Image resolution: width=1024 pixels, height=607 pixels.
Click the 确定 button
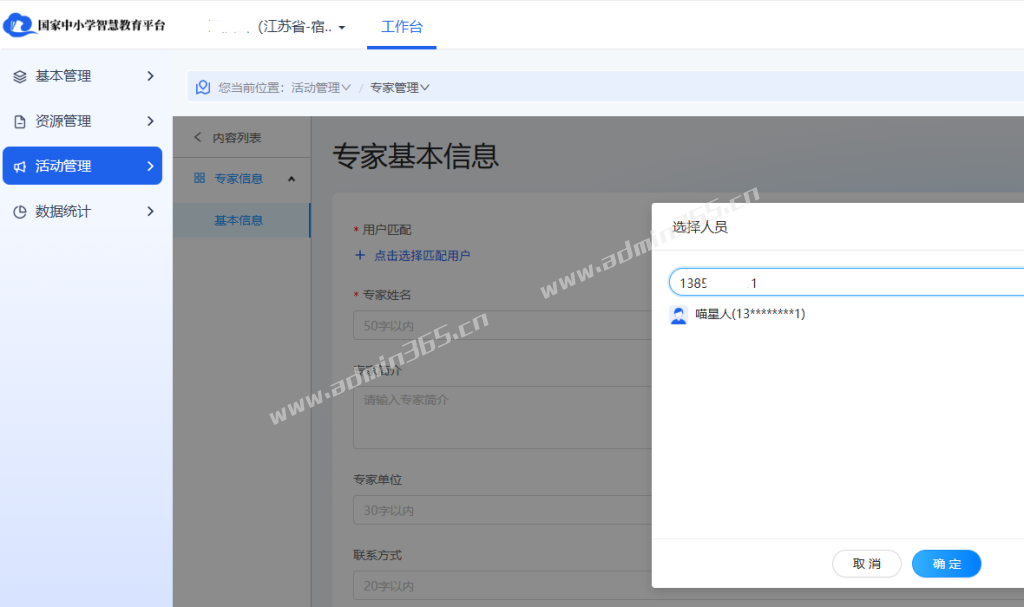tap(946, 564)
